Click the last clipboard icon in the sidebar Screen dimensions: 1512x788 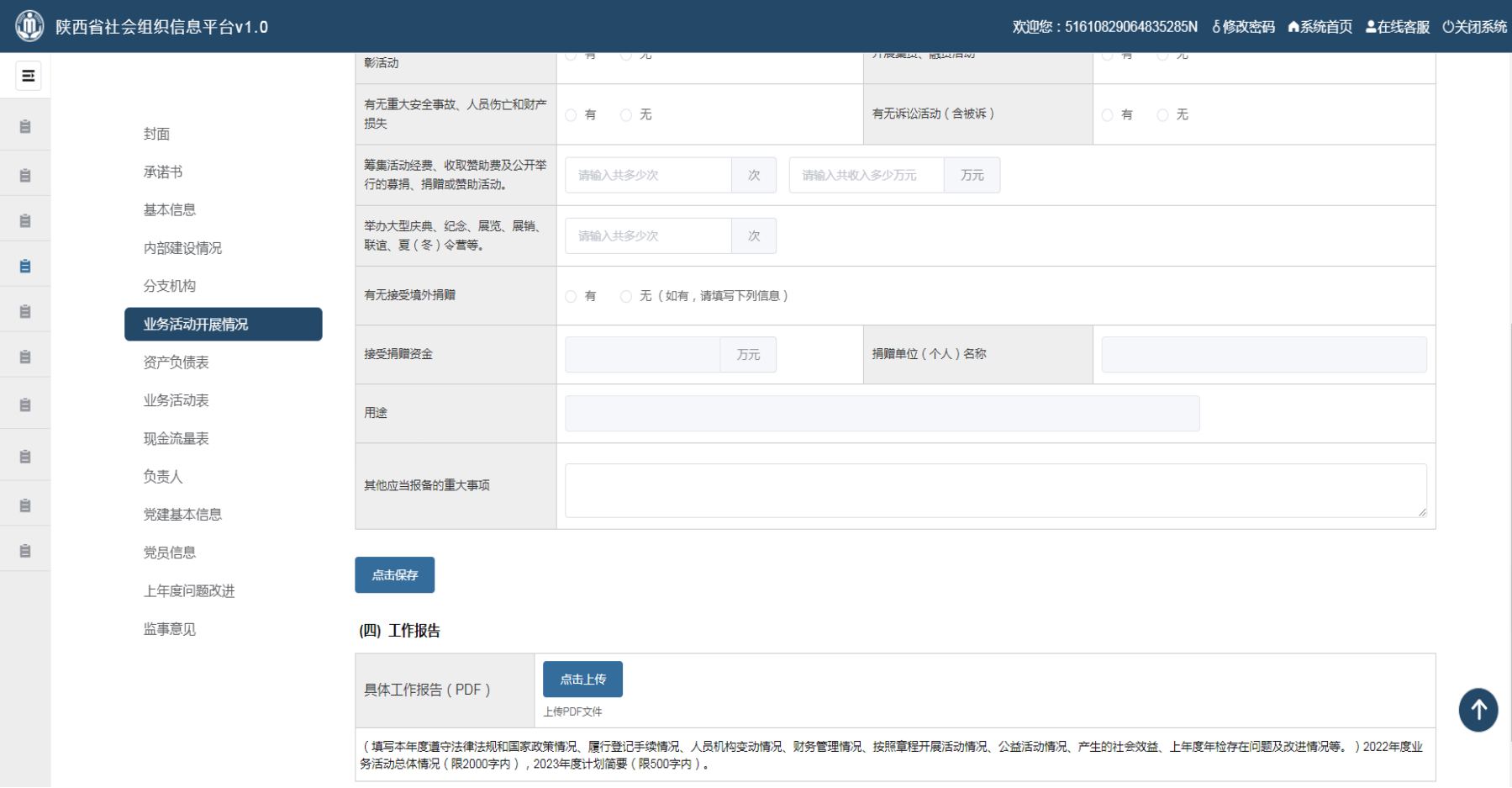tap(25, 551)
